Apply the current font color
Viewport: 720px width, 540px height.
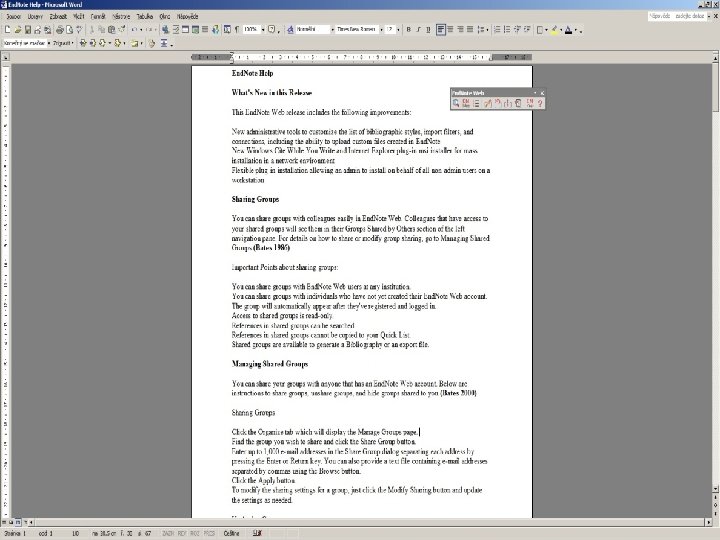pyautogui.click(x=568, y=30)
